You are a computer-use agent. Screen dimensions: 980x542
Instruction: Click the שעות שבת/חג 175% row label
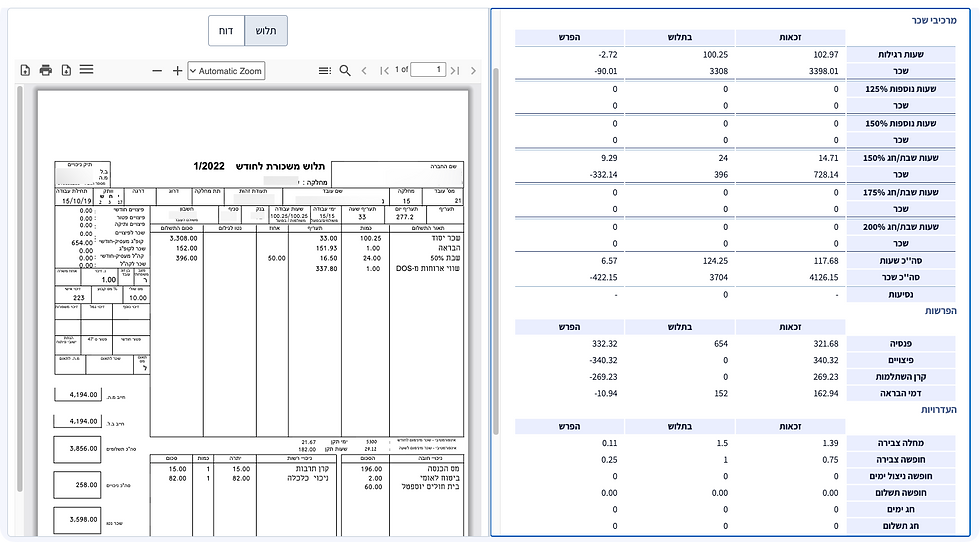coord(901,192)
